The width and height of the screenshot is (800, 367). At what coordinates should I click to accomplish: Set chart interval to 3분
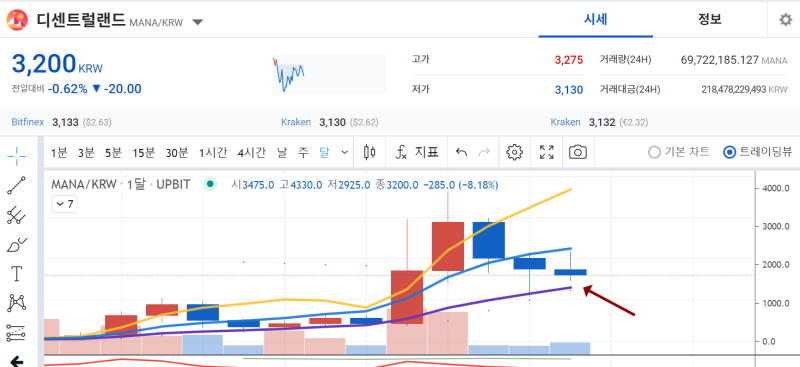(86, 153)
